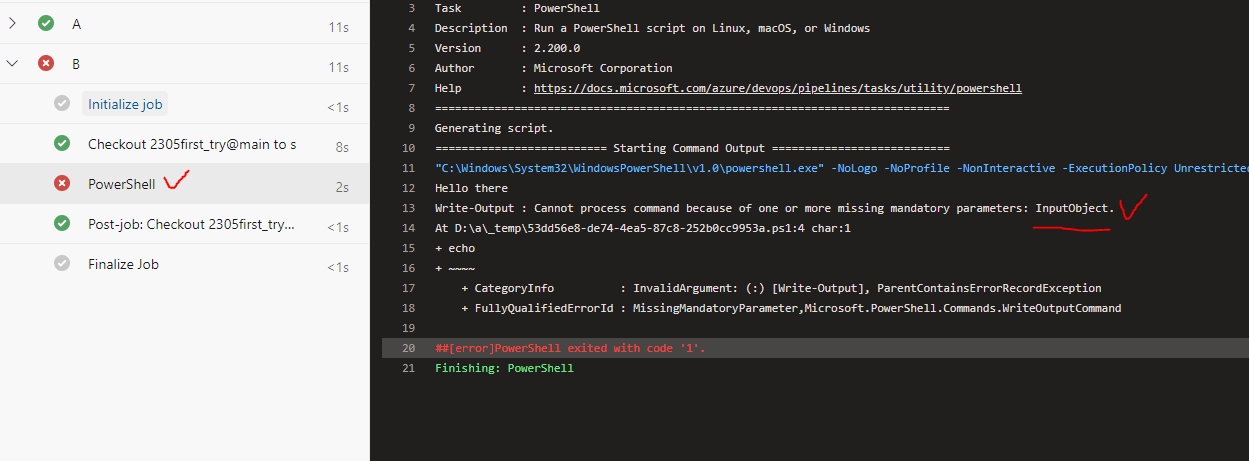Viewport: 1249px width, 461px height.
Task: Click '+ echo' log line
Action: coord(455,248)
